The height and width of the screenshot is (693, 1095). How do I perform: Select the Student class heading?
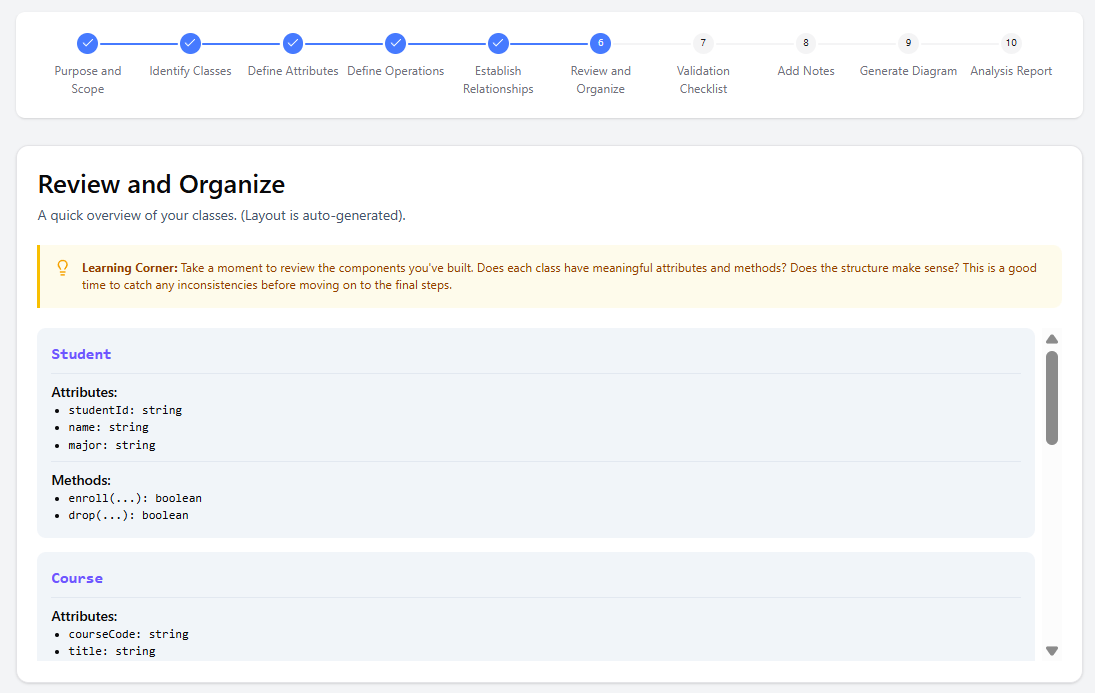coord(81,354)
